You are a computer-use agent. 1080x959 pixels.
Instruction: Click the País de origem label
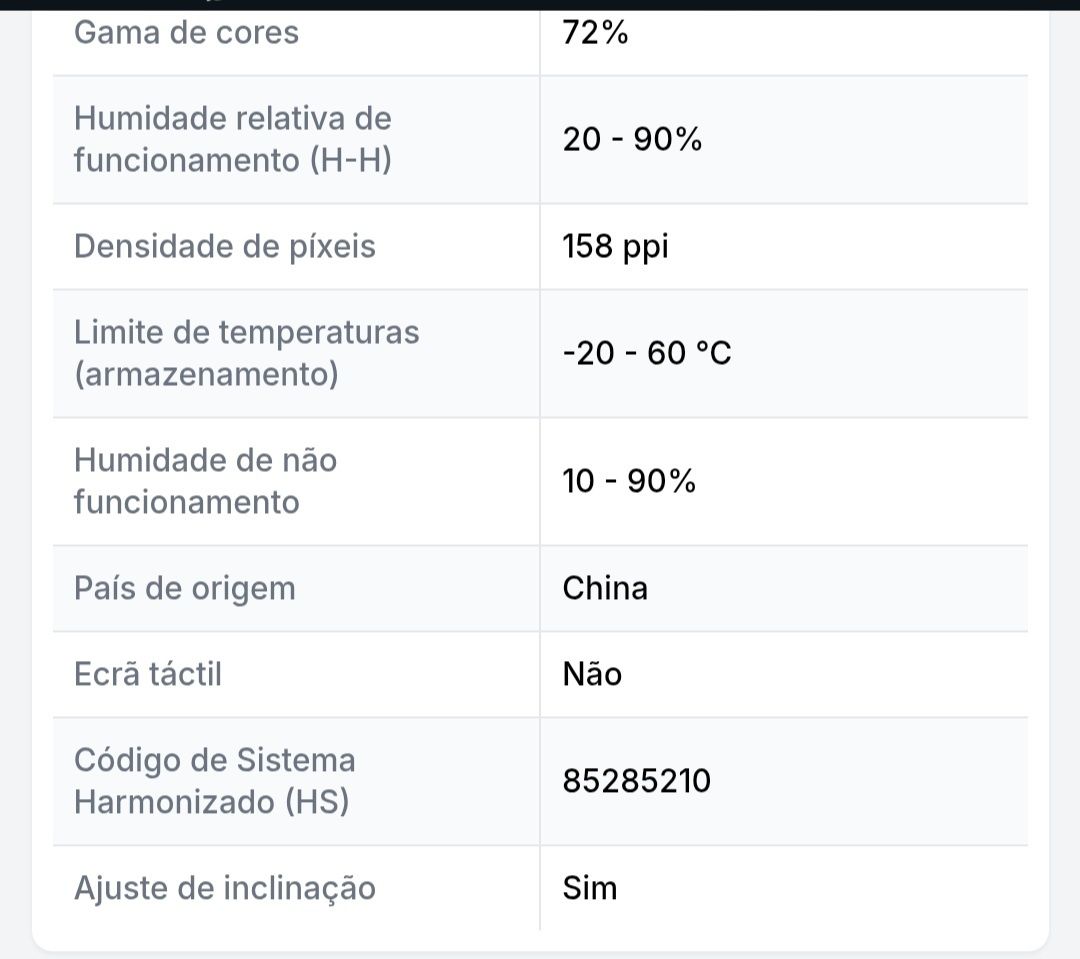[x=185, y=589]
